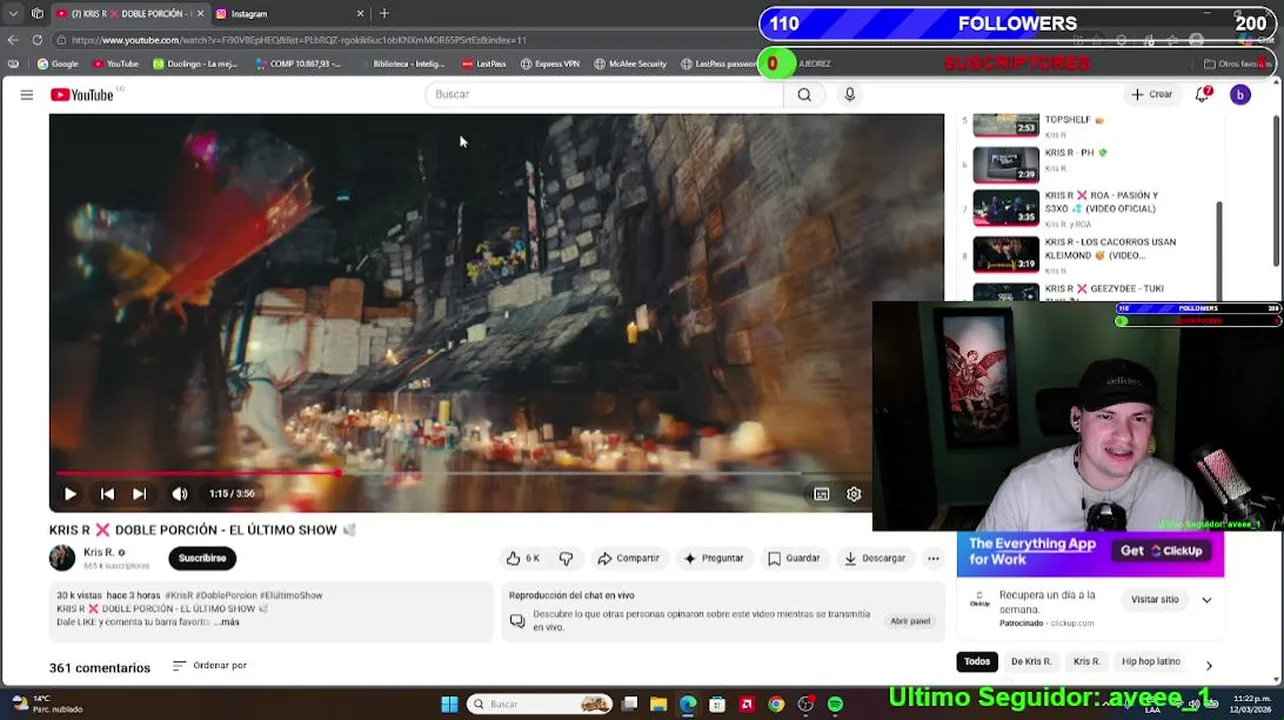Image resolution: width=1284 pixels, height=720 pixels.
Task: Open more actions three-dot menu
Action: click(x=933, y=558)
